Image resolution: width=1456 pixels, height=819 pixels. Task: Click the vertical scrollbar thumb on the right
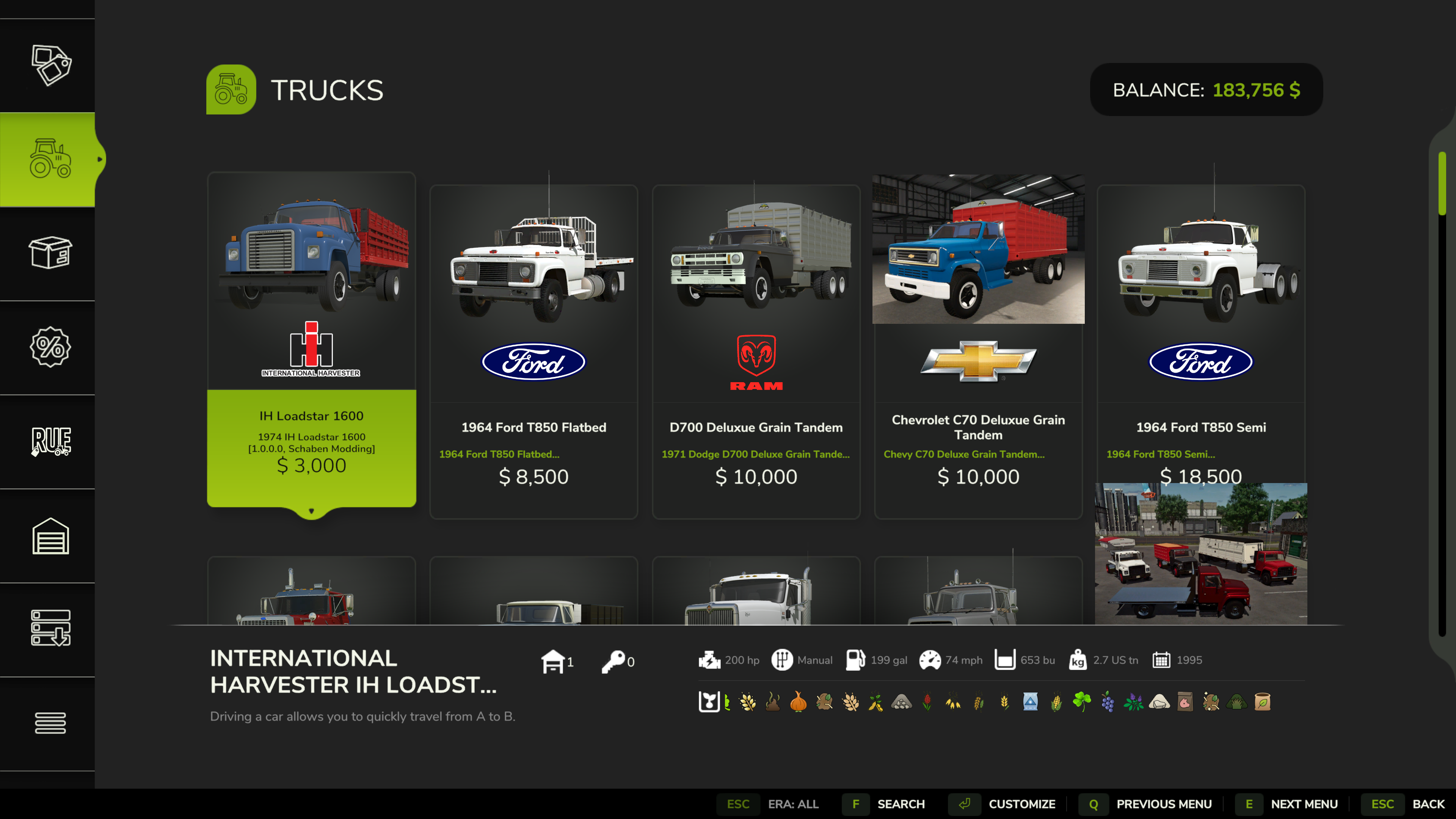pos(1442,183)
